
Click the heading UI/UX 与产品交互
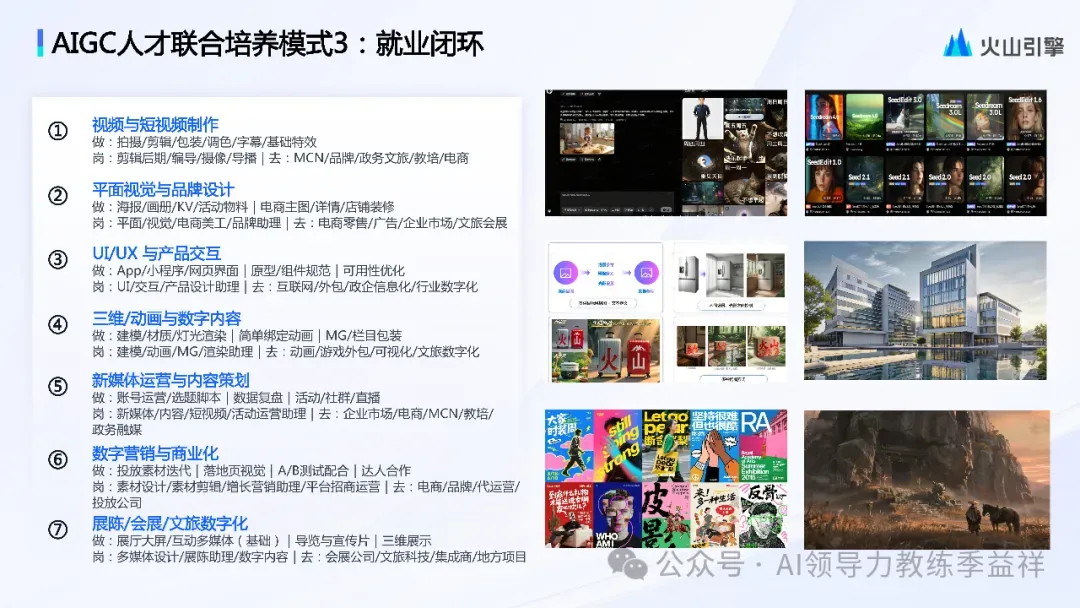[x=156, y=253]
